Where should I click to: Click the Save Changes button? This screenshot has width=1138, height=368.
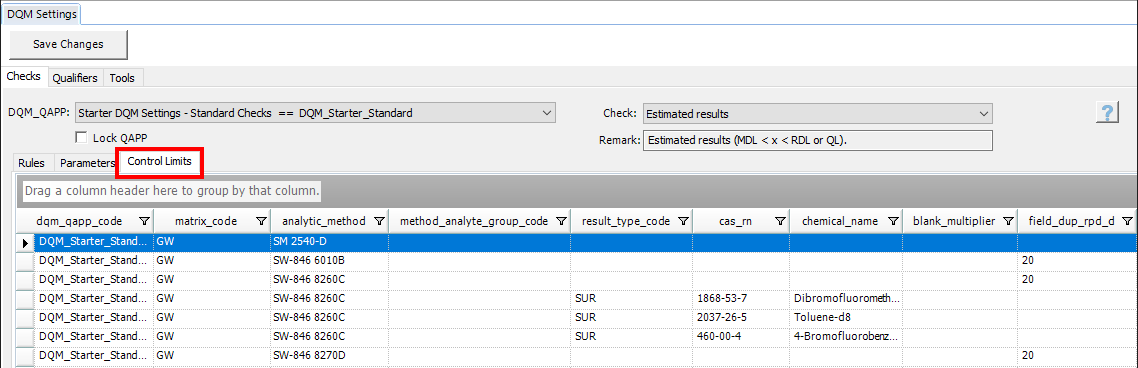pyautogui.click(x=68, y=44)
